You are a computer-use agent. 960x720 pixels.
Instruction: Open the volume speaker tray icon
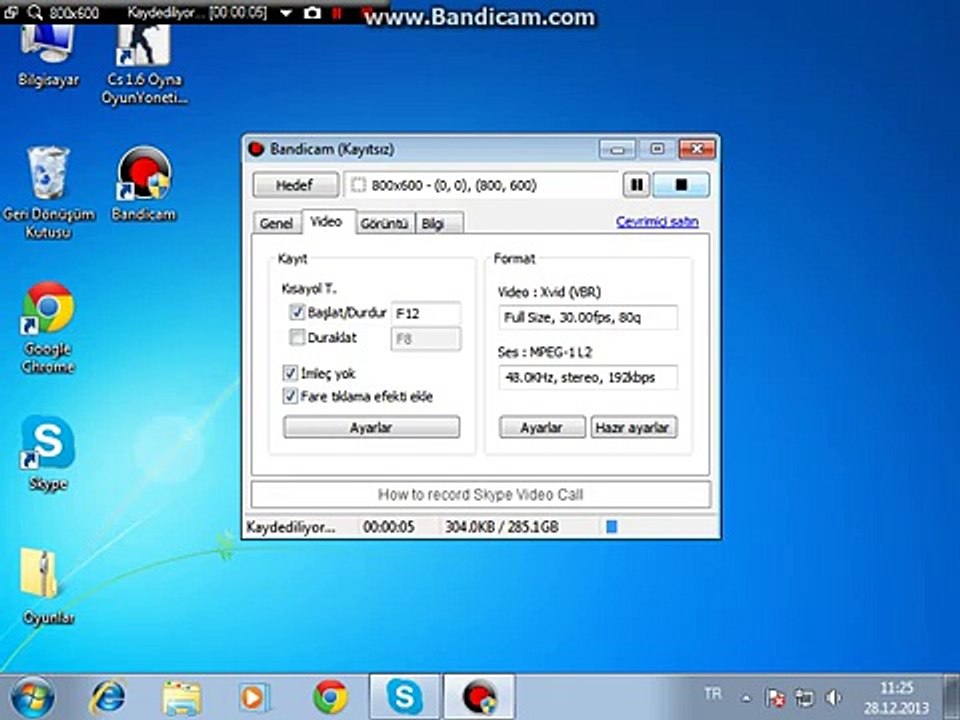[833, 697]
